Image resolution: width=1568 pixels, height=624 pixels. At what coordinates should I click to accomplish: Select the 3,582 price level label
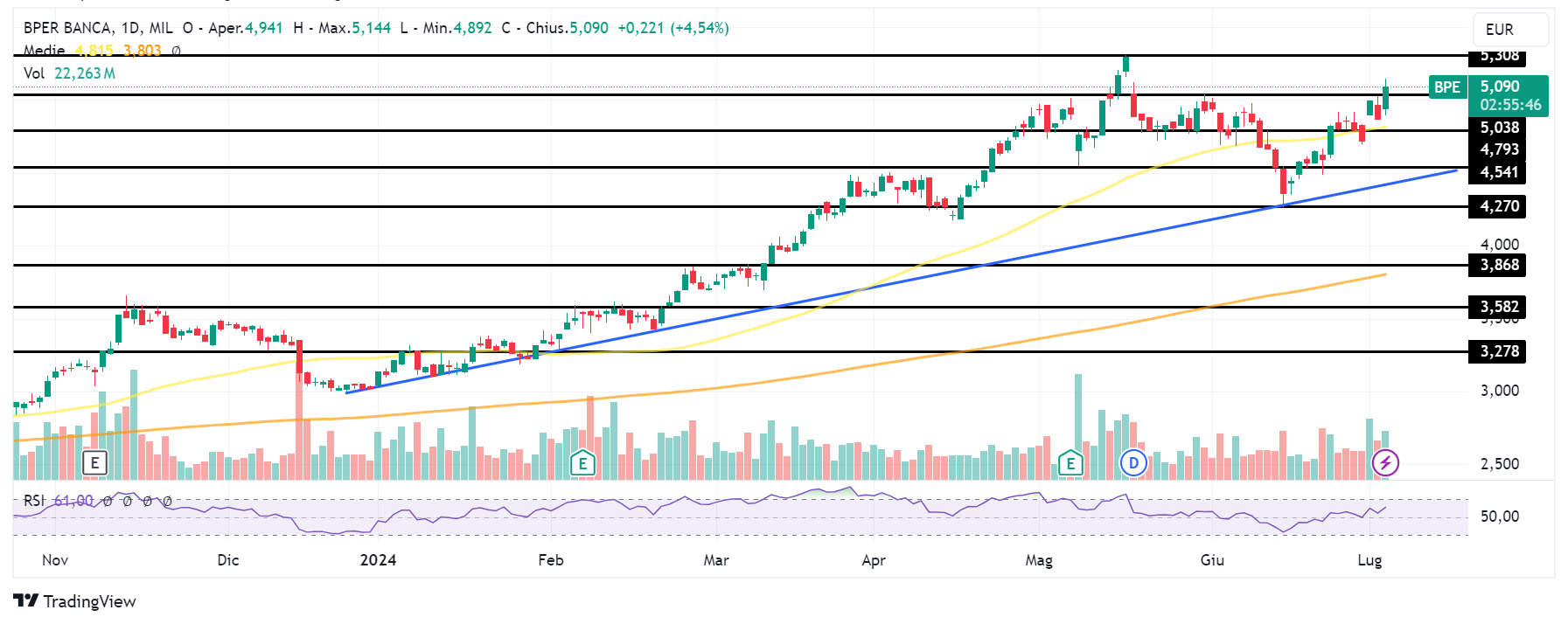(x=1499, y=307)
